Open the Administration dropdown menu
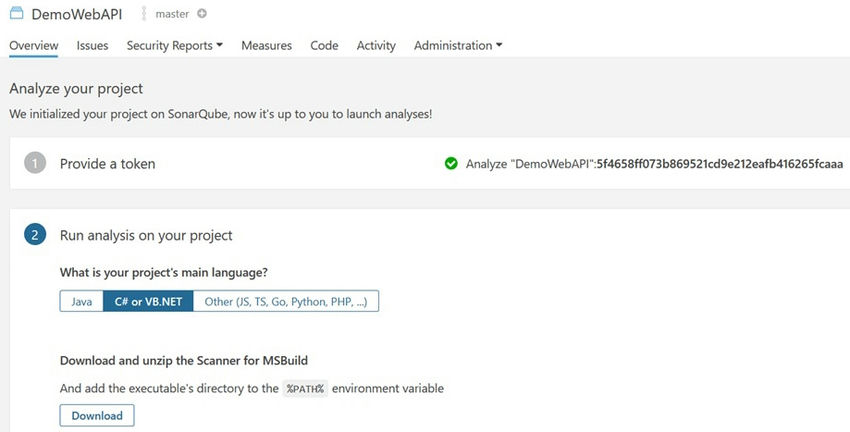This screenshot has height=432, width=850. pyautogui.click(x=458, y=46)
